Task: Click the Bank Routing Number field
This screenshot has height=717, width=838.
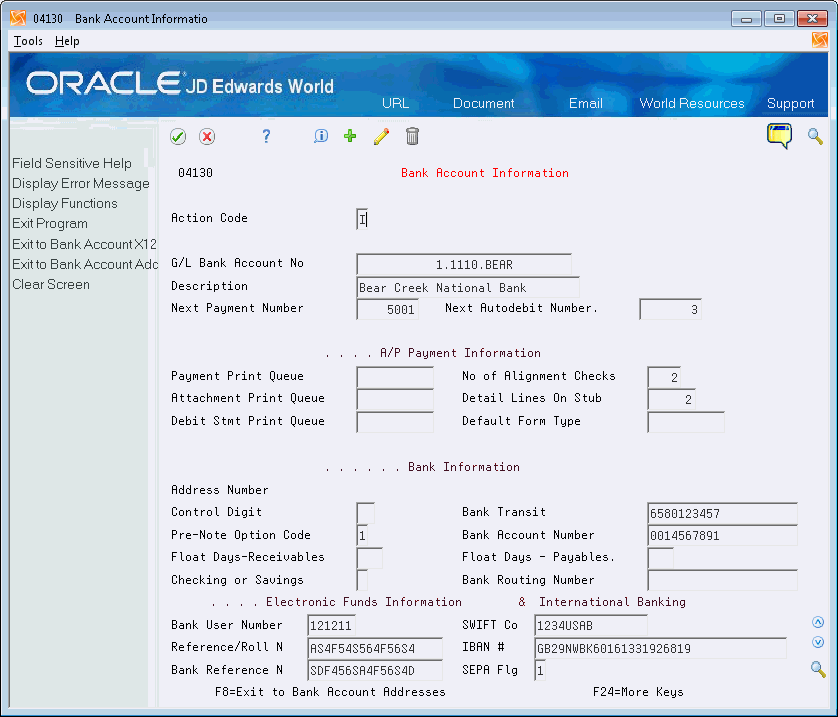Action: tap(722, 581)
